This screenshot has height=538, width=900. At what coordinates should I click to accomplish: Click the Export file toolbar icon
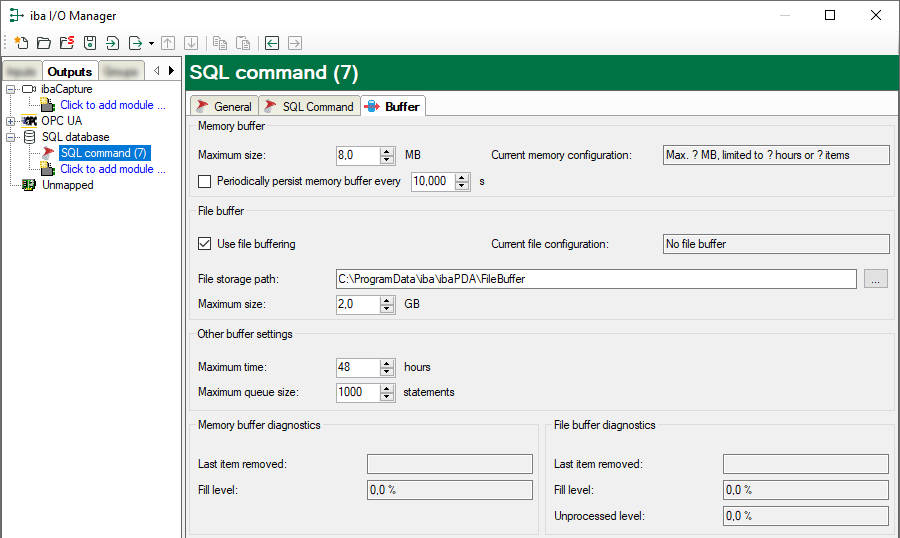point(135,42)
